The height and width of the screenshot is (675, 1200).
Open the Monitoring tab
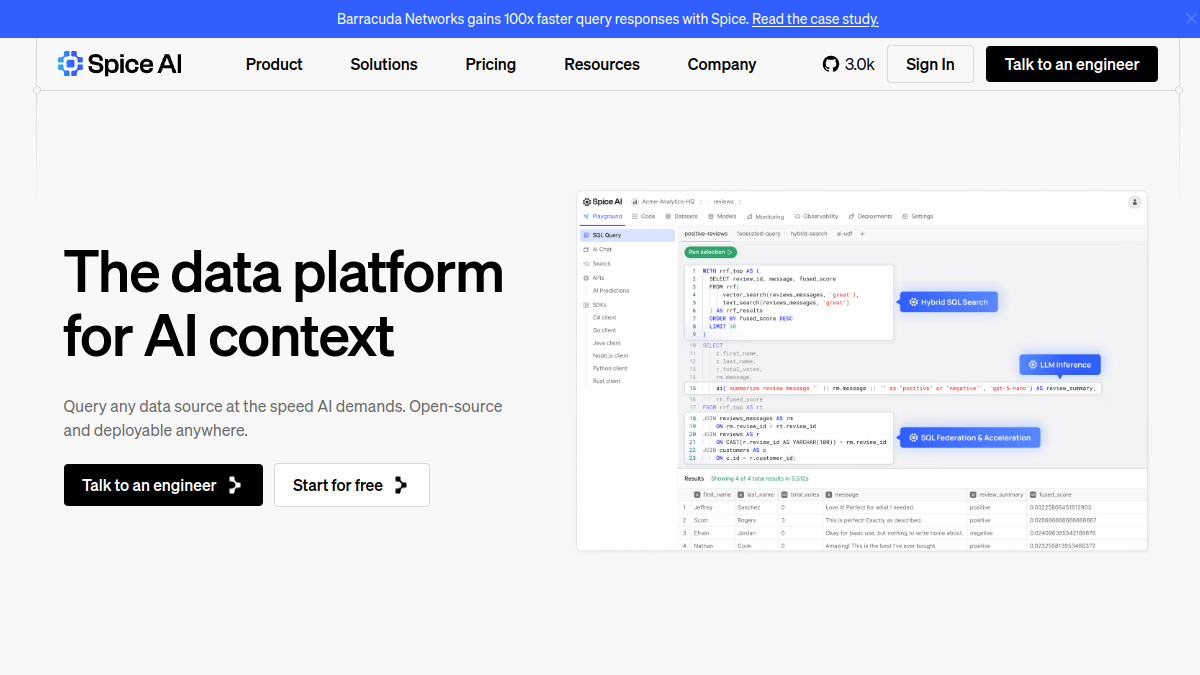[765, 216]
